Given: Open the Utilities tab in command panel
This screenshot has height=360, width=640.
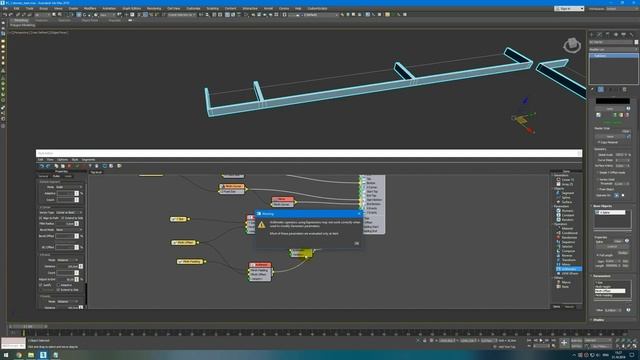Looking at the screenshot, I should 631,35.
